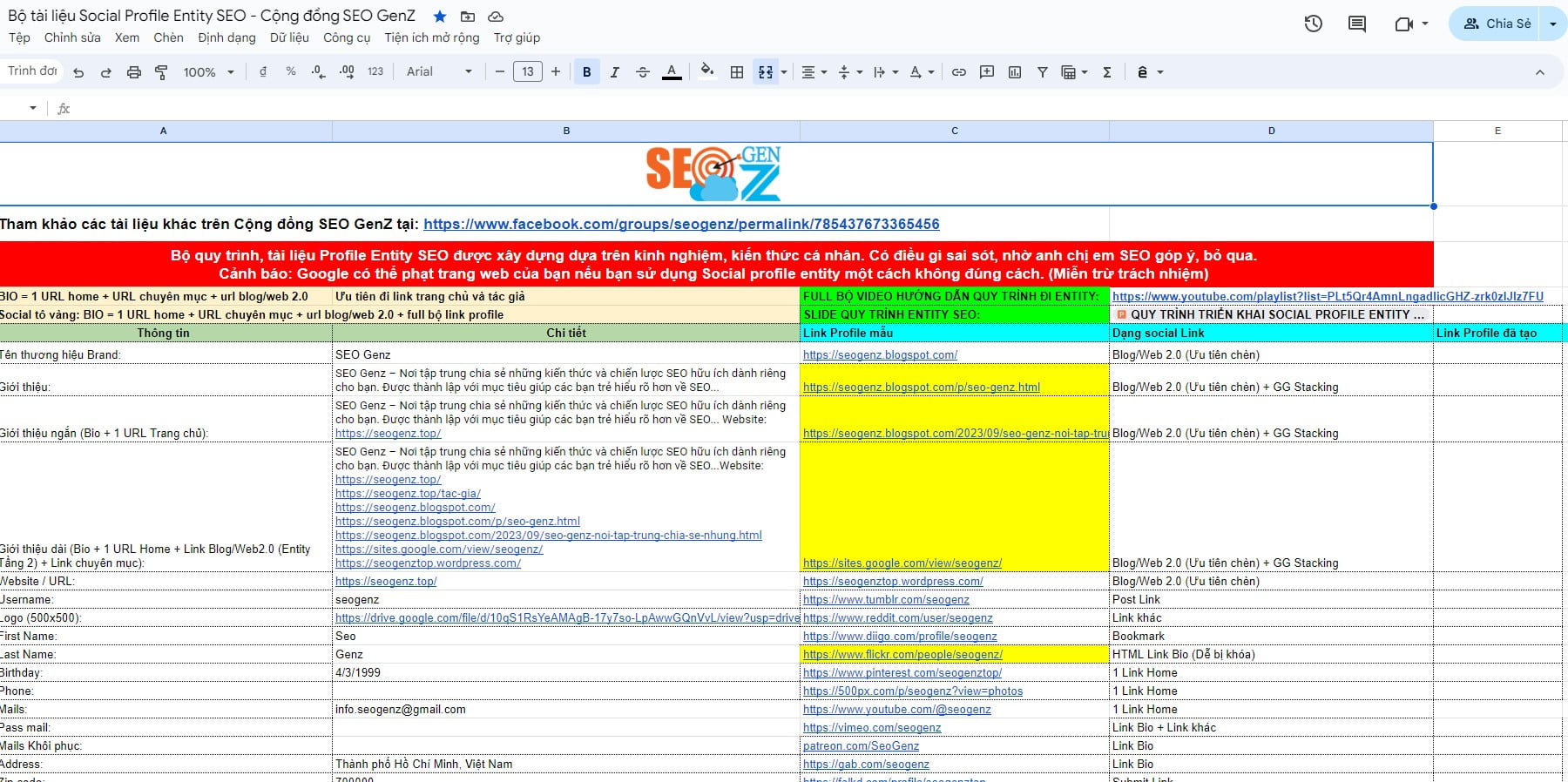Click the Move to folder icon
The width and height of the screenshot is (1568, 782).
[468, 17]
